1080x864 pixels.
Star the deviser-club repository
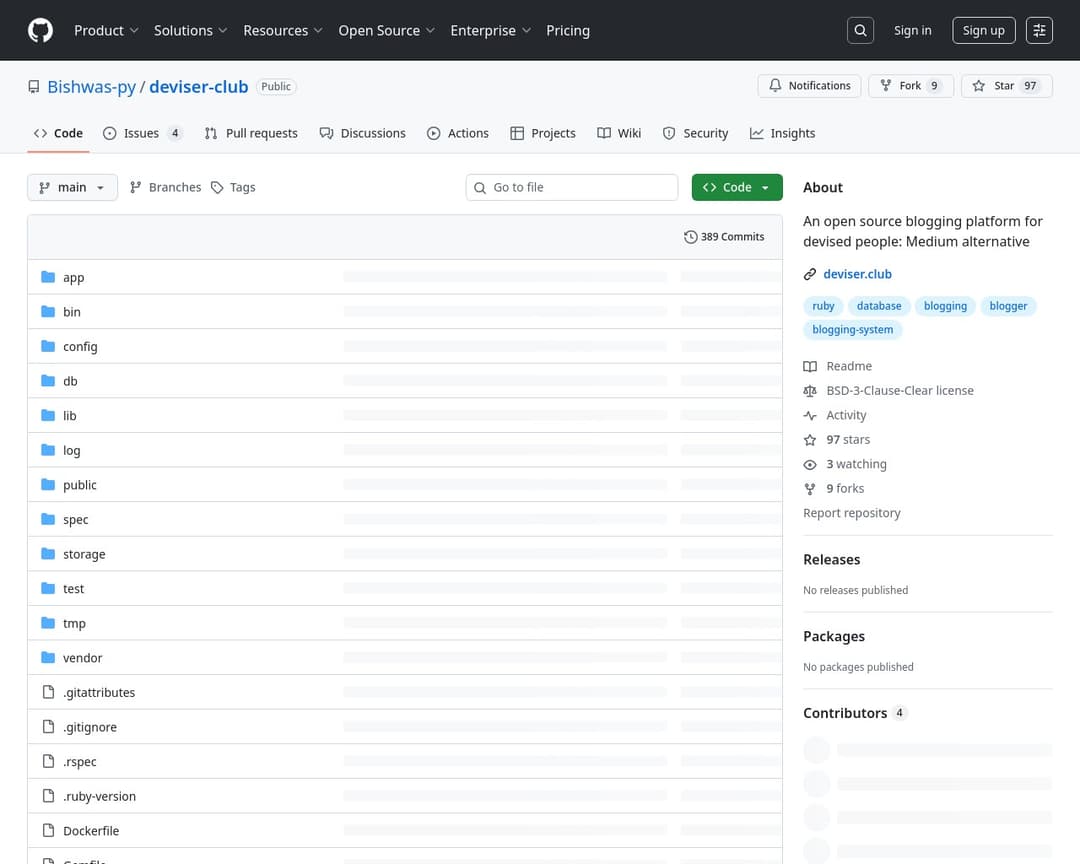tap(1006, 86)
